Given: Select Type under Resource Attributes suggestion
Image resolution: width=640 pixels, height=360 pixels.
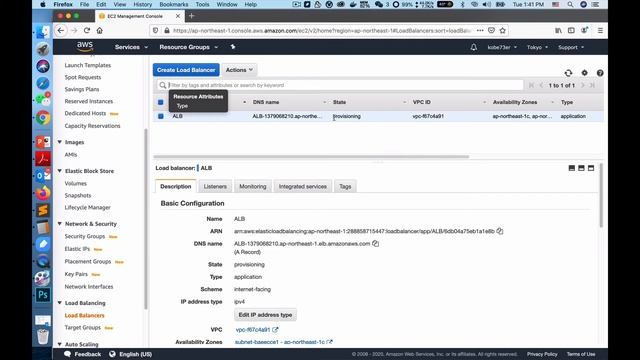Looking at the screenshot, I should pyautogui.click(x=182, y=106).
